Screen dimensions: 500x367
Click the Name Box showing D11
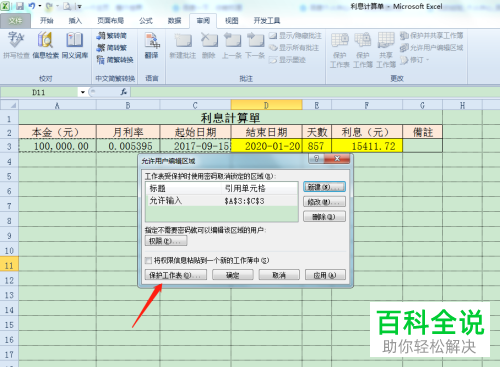[39, 92]
